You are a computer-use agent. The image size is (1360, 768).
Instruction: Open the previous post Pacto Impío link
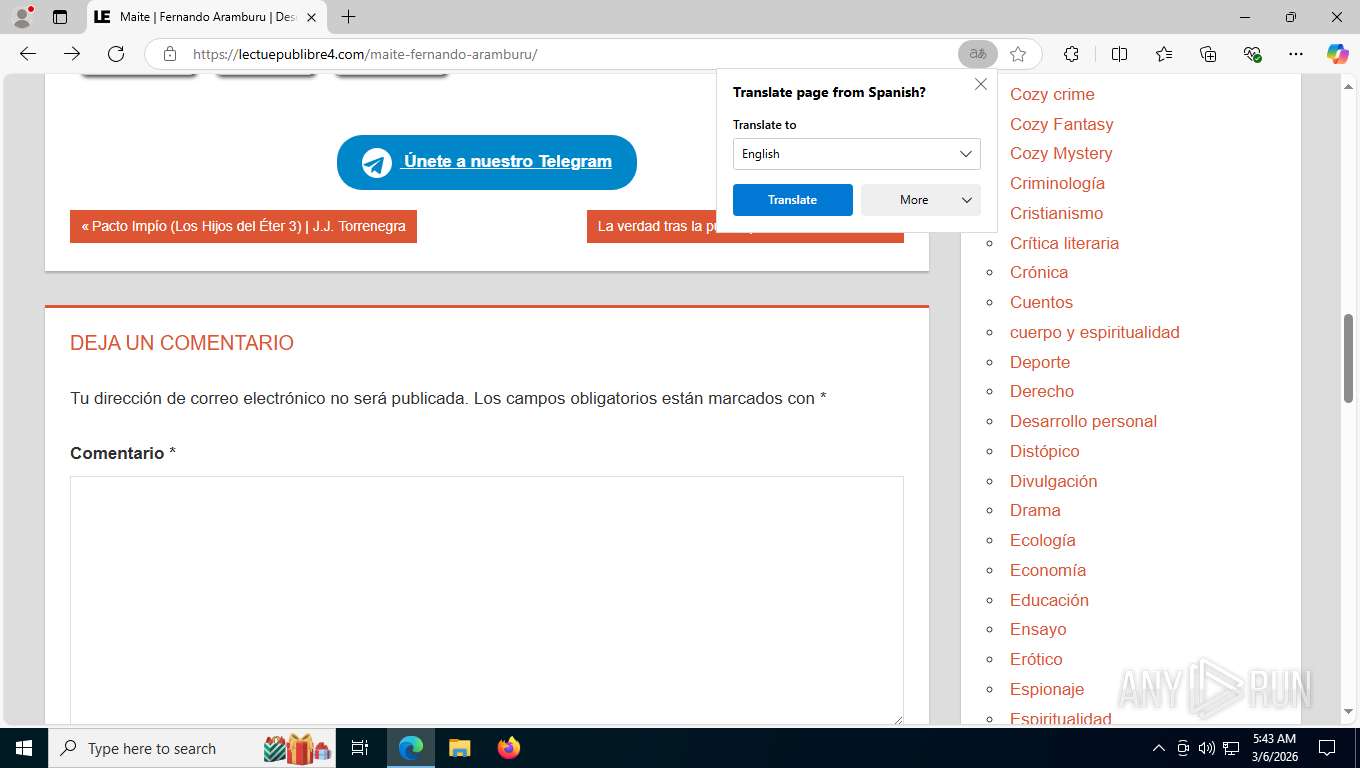pos(243,226)
